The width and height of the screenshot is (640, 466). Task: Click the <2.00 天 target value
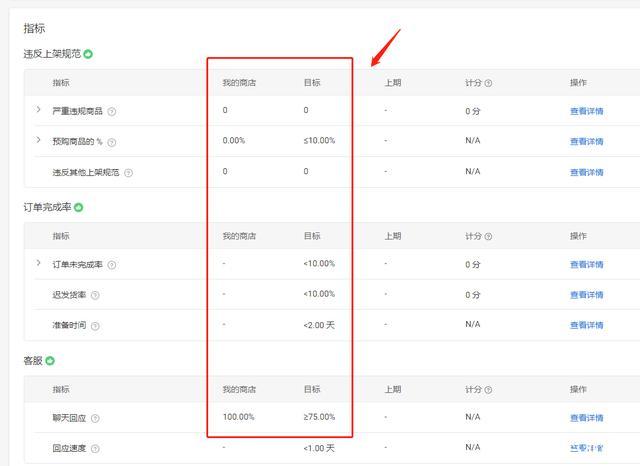319,325
